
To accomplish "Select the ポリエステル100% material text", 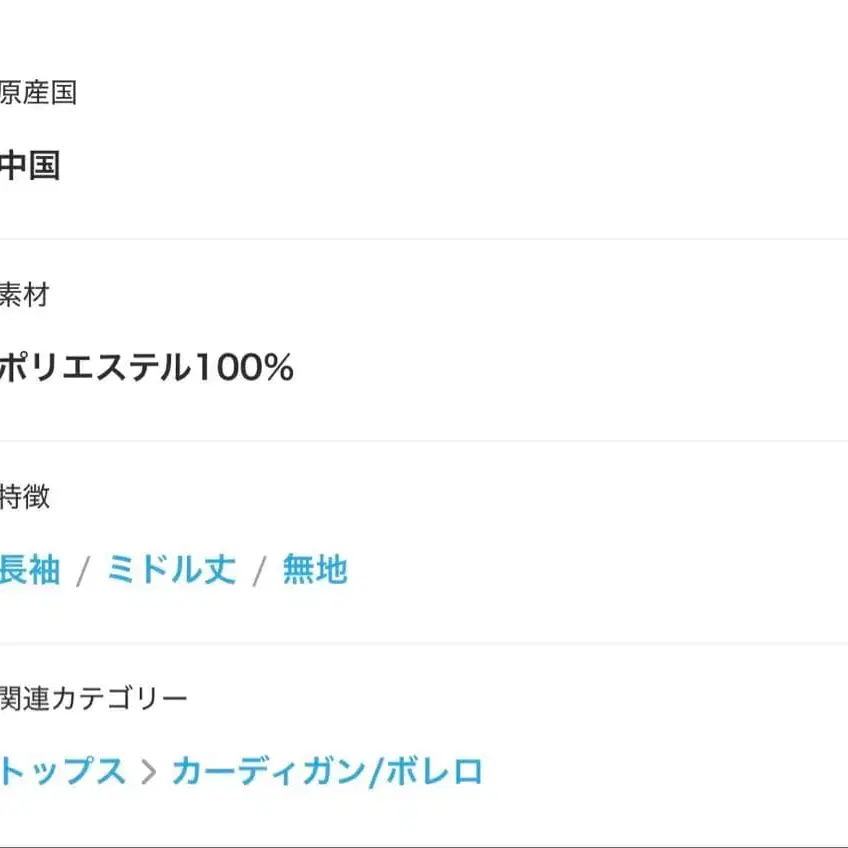I will (146, 368).
